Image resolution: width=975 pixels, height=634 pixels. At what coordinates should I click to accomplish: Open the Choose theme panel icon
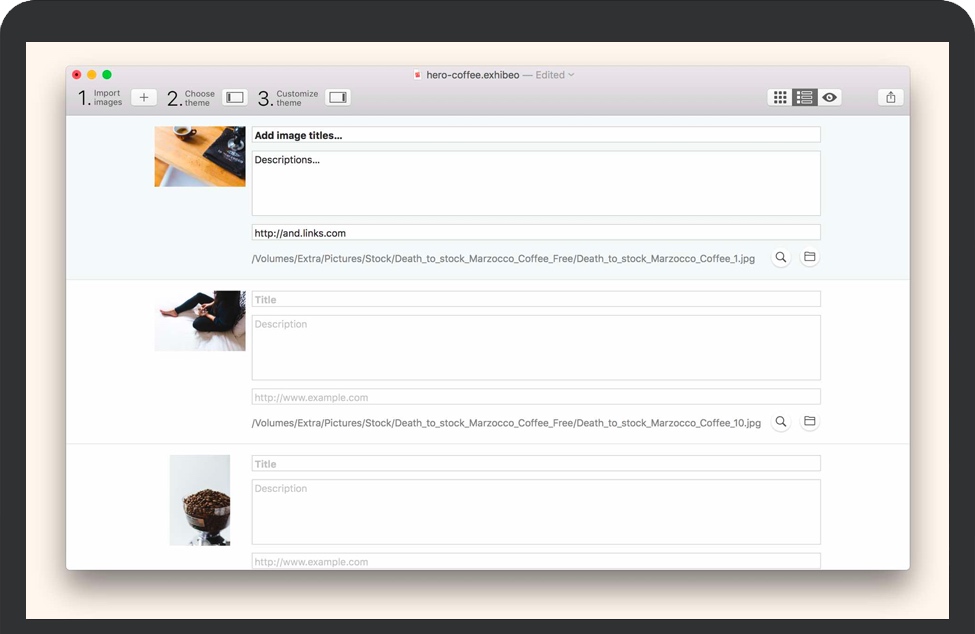coord(235,97)
